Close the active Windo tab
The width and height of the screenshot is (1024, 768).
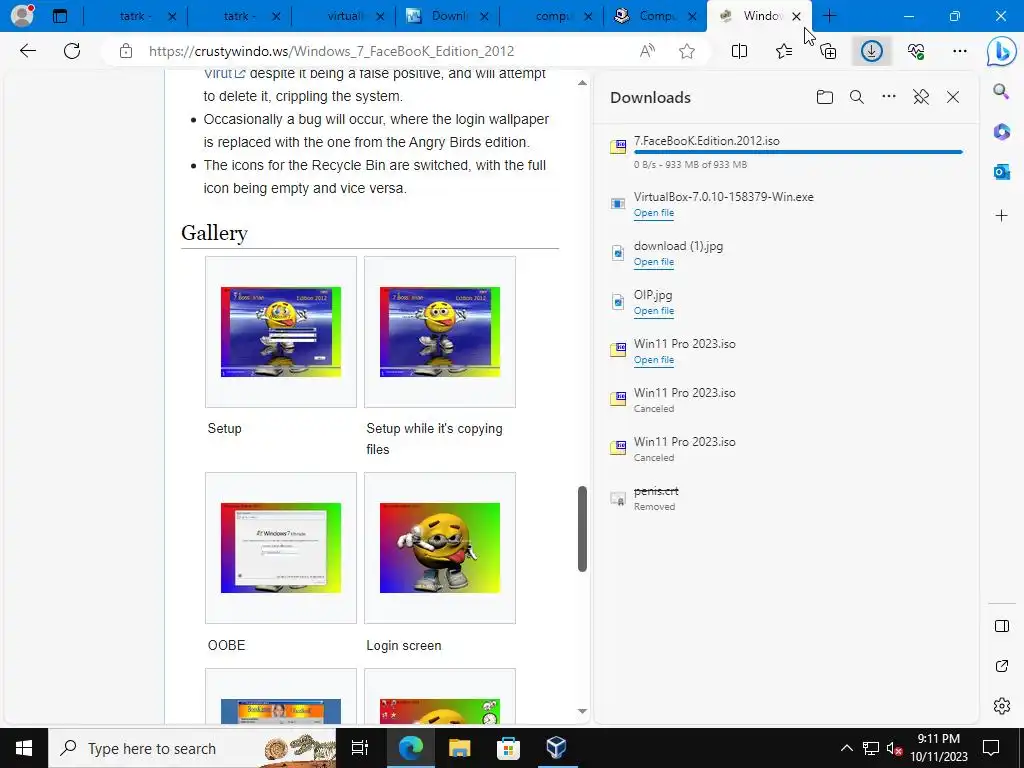coord(796,17)
